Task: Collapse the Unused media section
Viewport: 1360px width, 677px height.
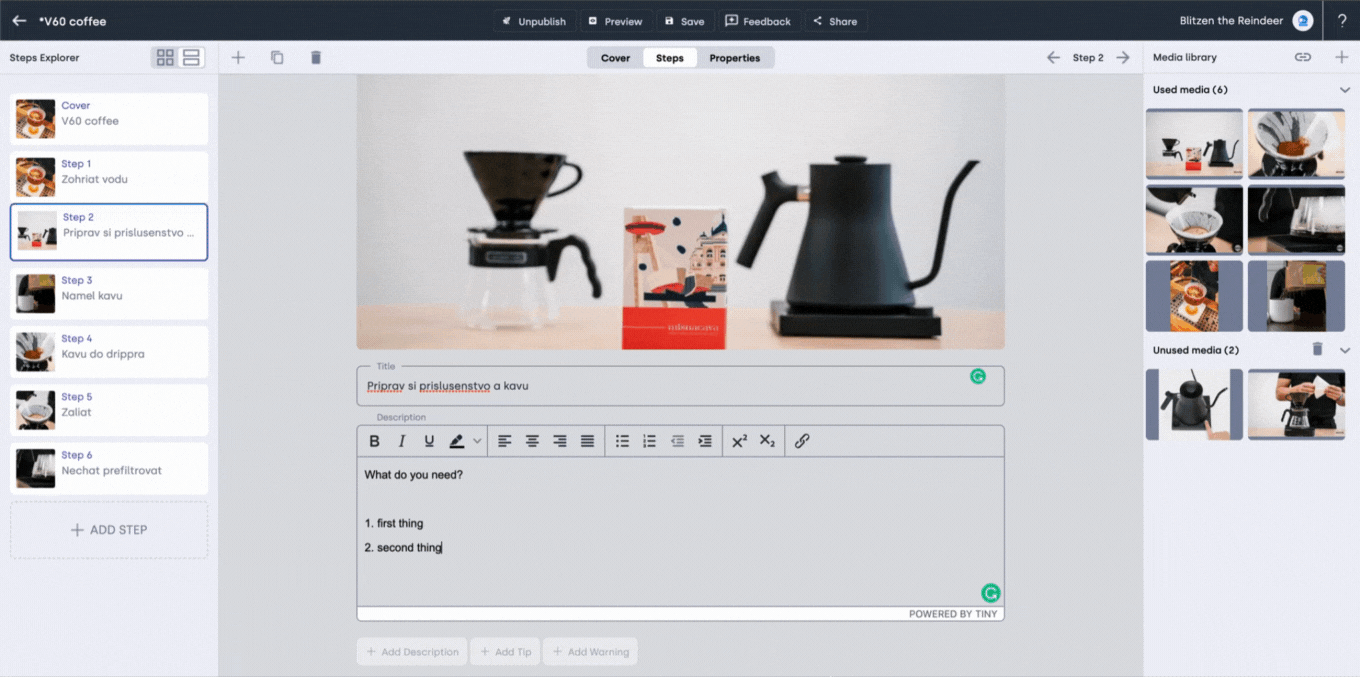Action: click(x=1344, y=350)
